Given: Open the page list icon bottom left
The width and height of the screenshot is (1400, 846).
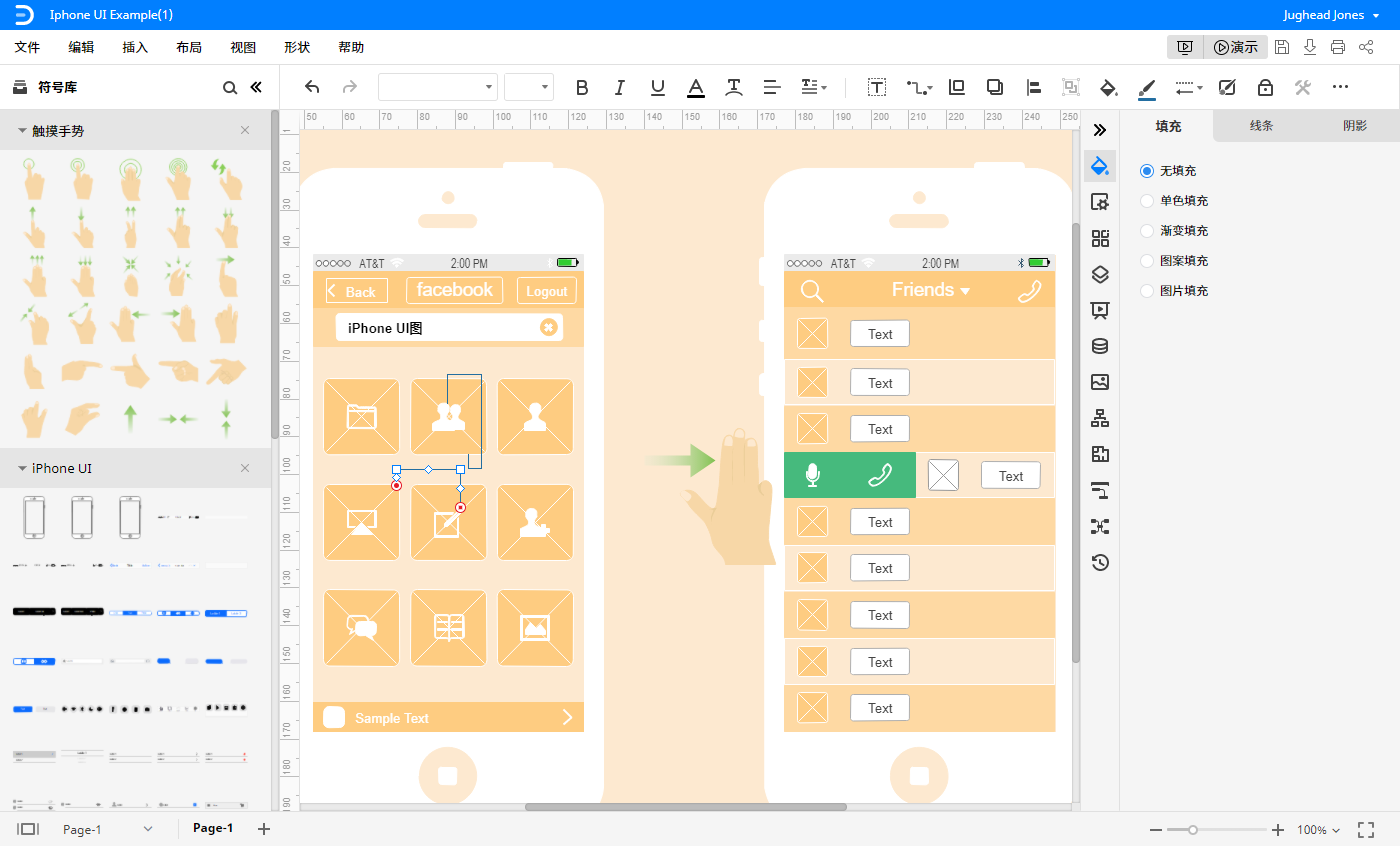Looking at the screenshot, I should [27, 829].
